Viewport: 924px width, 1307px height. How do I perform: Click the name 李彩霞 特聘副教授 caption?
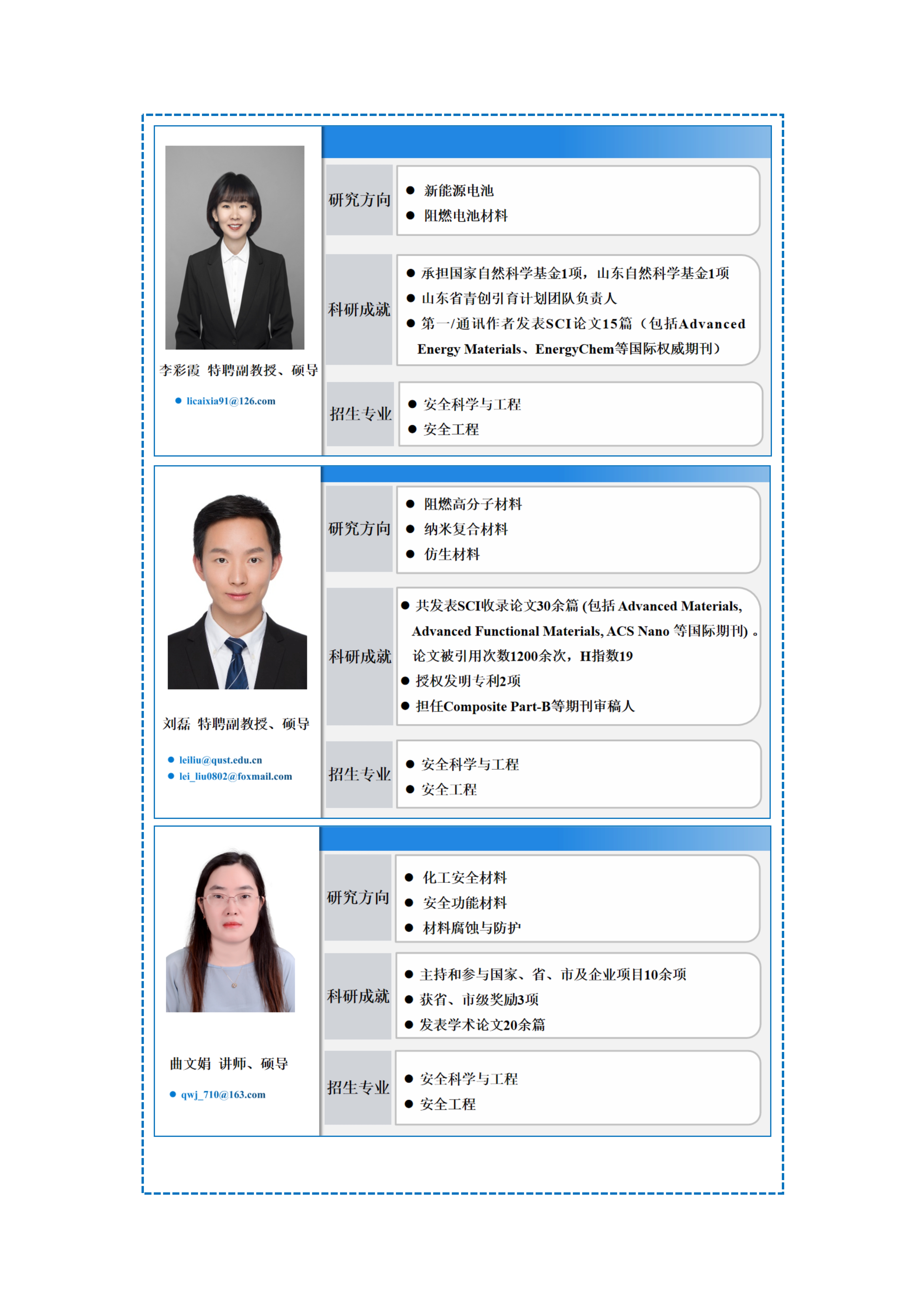(x=238, y=370)
